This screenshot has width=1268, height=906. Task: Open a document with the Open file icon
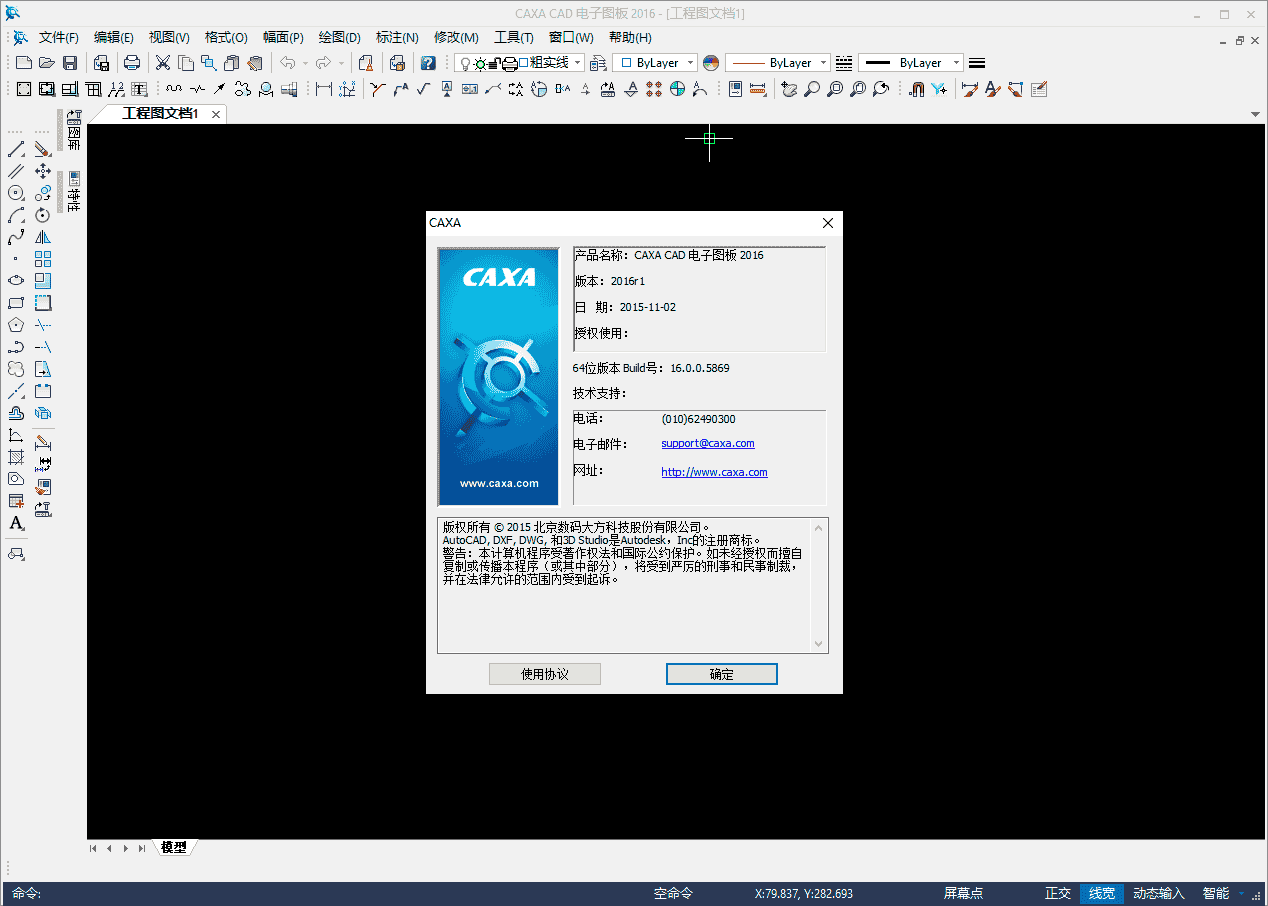pyautogui.click(x=47, y=62)
